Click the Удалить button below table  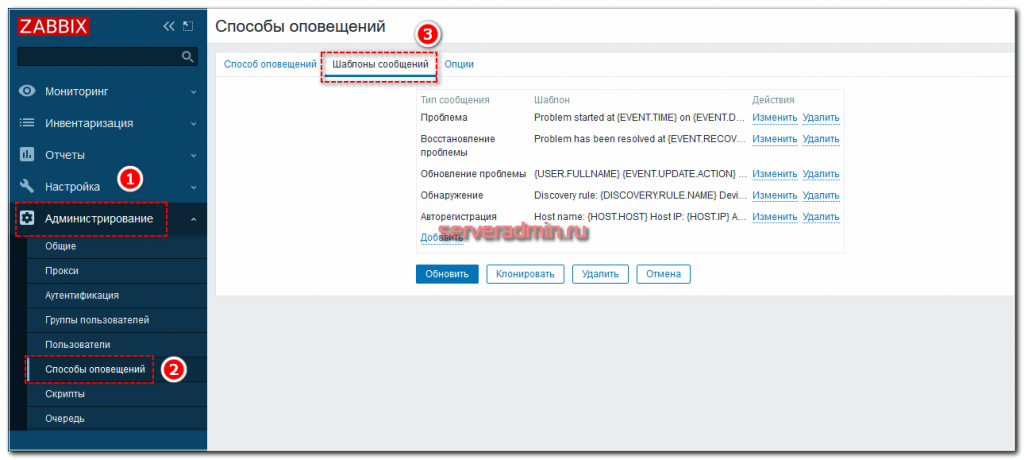click(600, 274)
